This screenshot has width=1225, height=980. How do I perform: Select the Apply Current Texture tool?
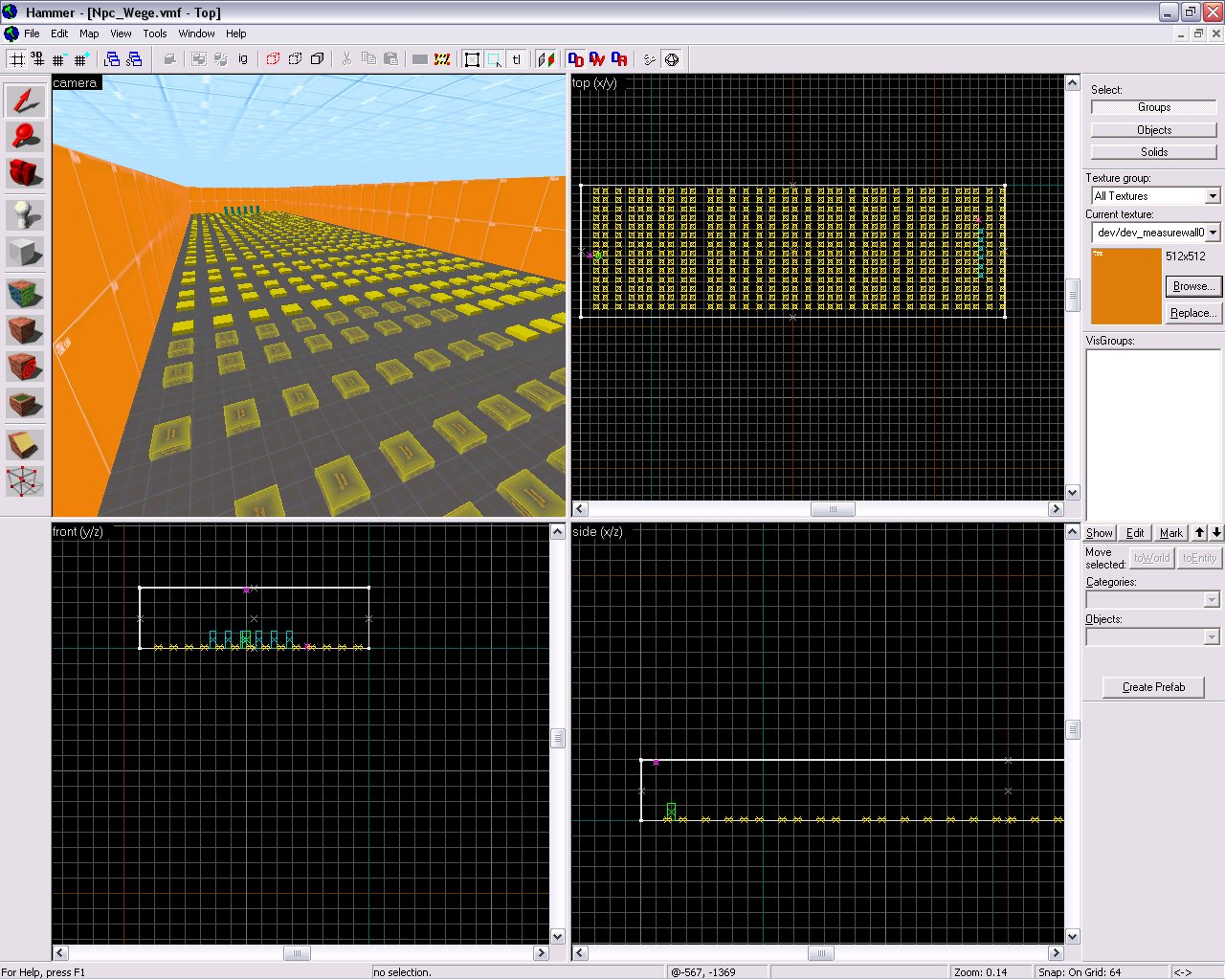(25, 330)
